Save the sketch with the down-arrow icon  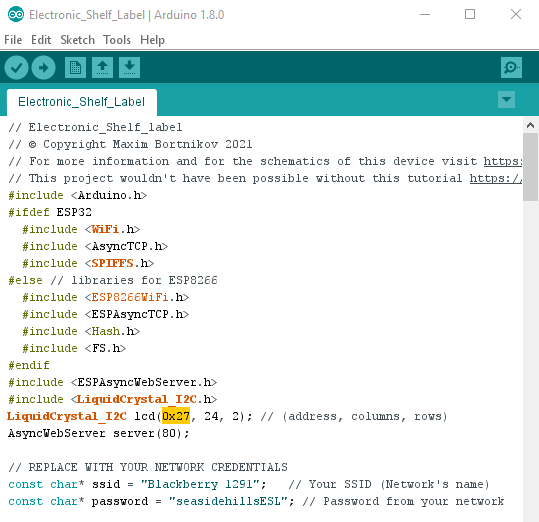(129, 68)
